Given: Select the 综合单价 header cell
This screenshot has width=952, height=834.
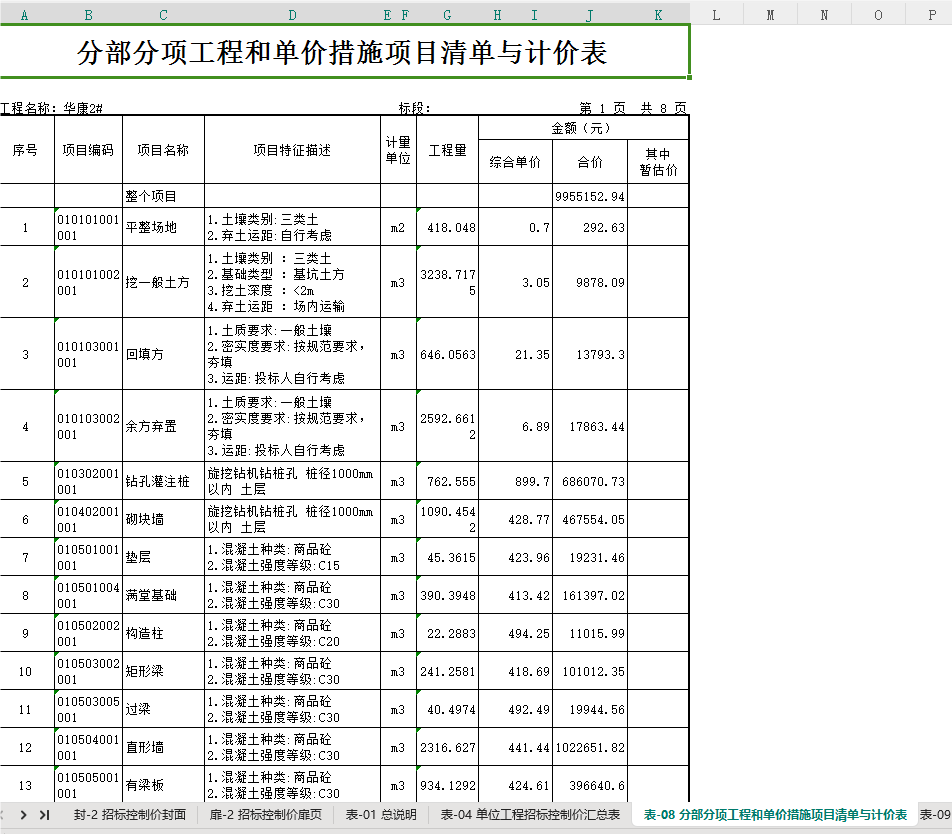Looking at the screenshot, I should [515, 162].
